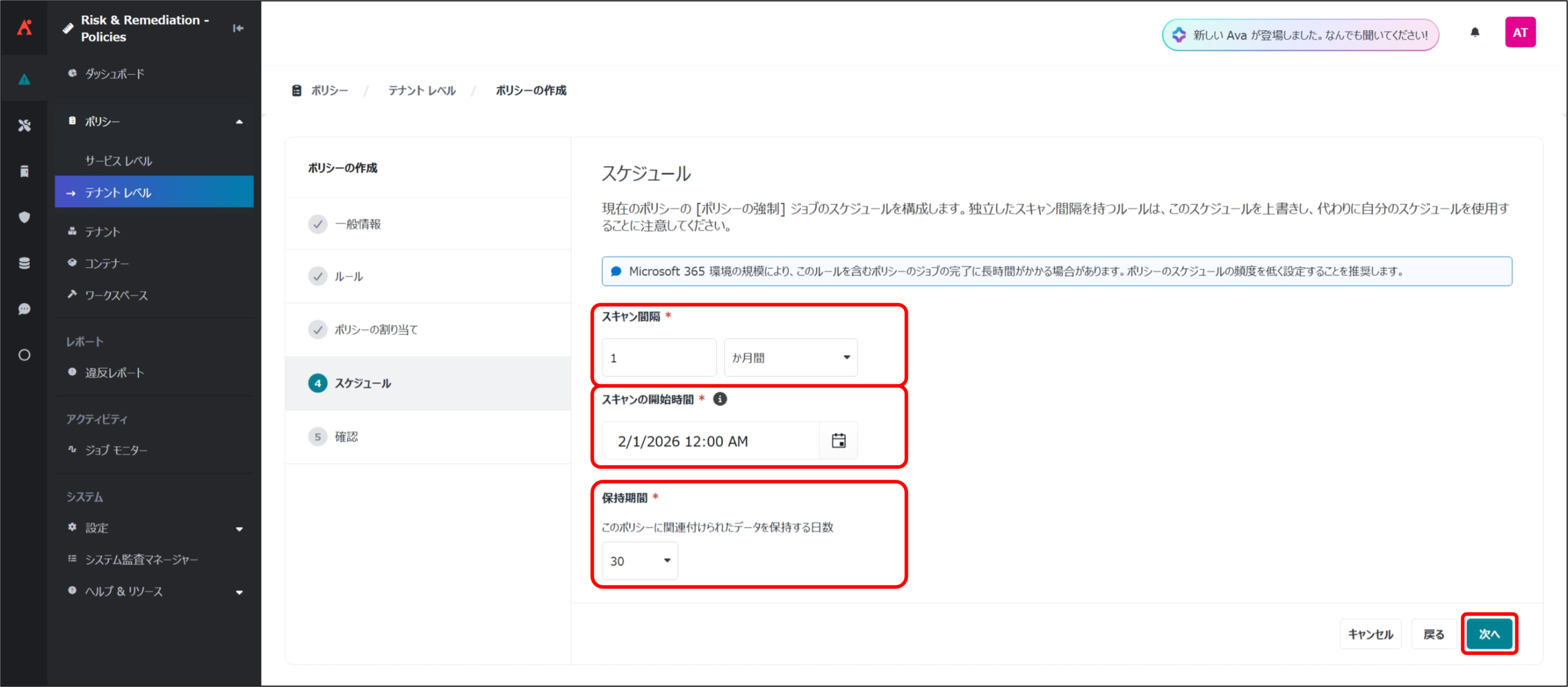Click the notification bell icon

pyautogui.click(x=1475, y=33)
